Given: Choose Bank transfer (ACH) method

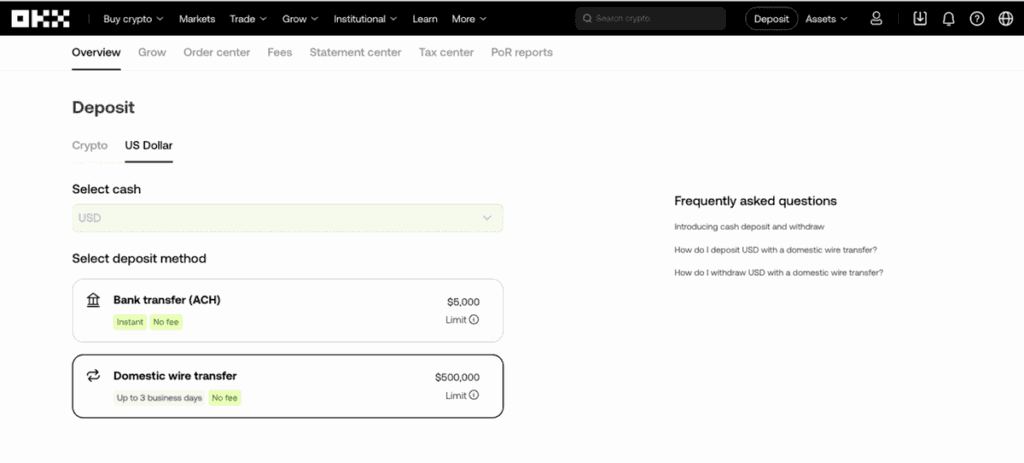Looking at the screenshot, I should 287,310.
